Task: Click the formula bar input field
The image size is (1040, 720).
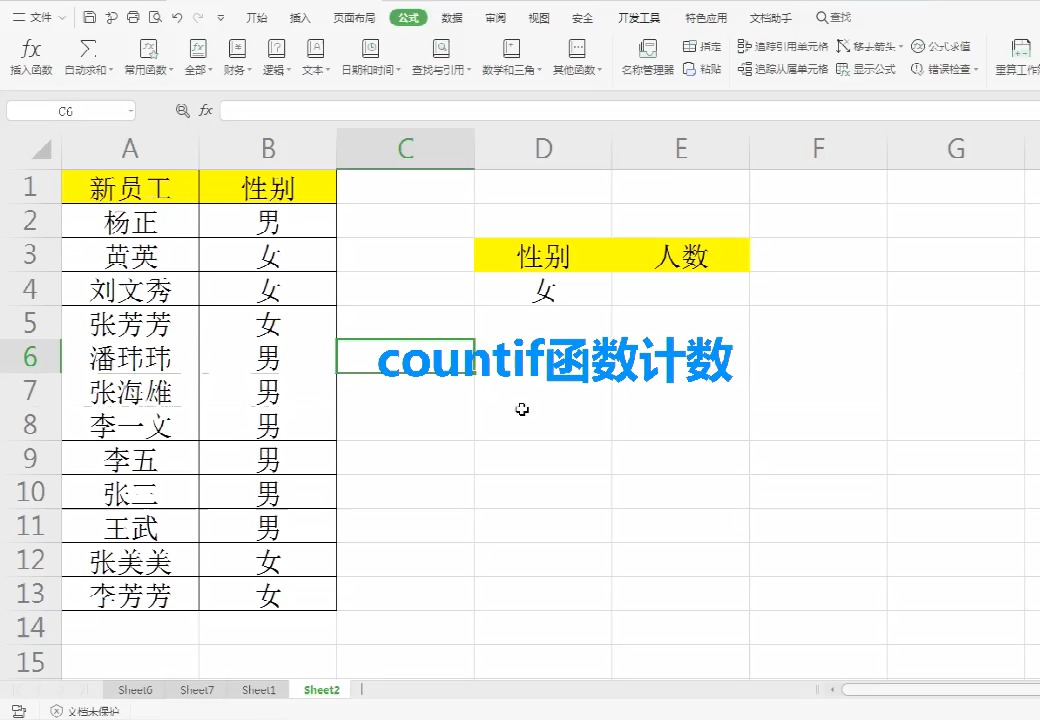Action: pos(629,111)
